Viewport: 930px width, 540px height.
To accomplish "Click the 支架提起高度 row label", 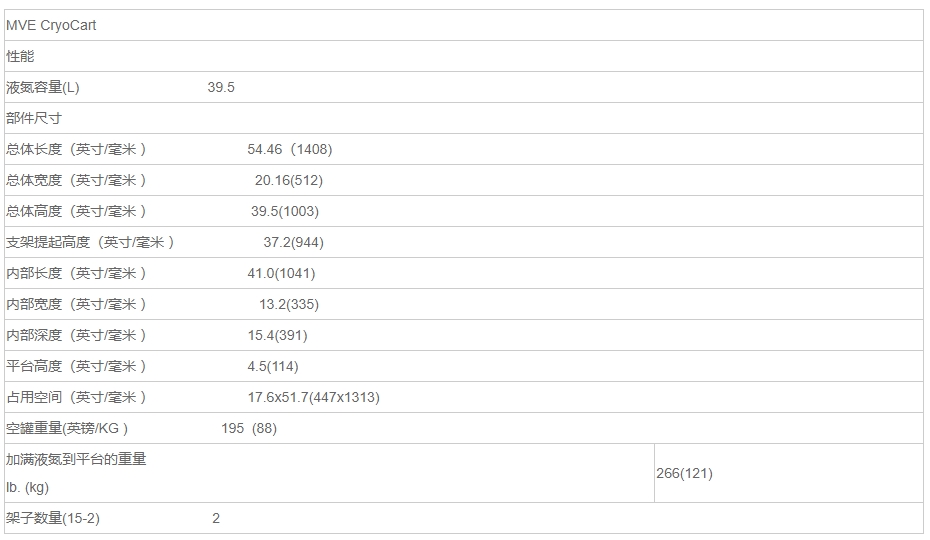I will (x=90, y=242).
